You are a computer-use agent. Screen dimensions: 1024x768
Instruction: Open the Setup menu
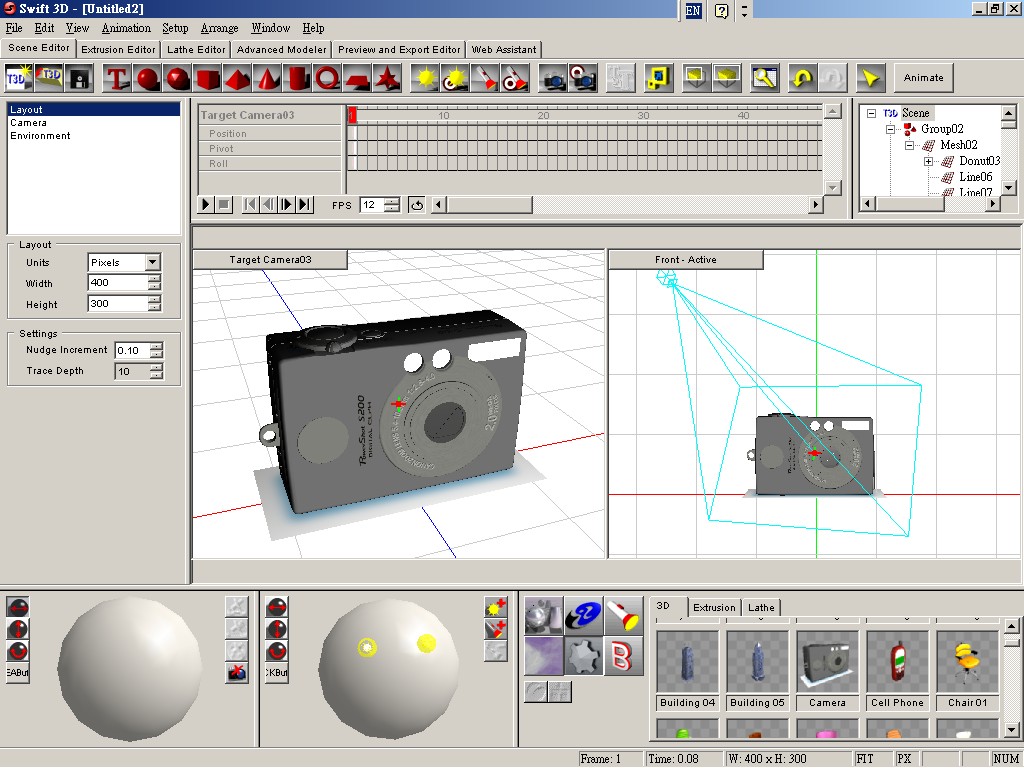[x=175, y=28]
